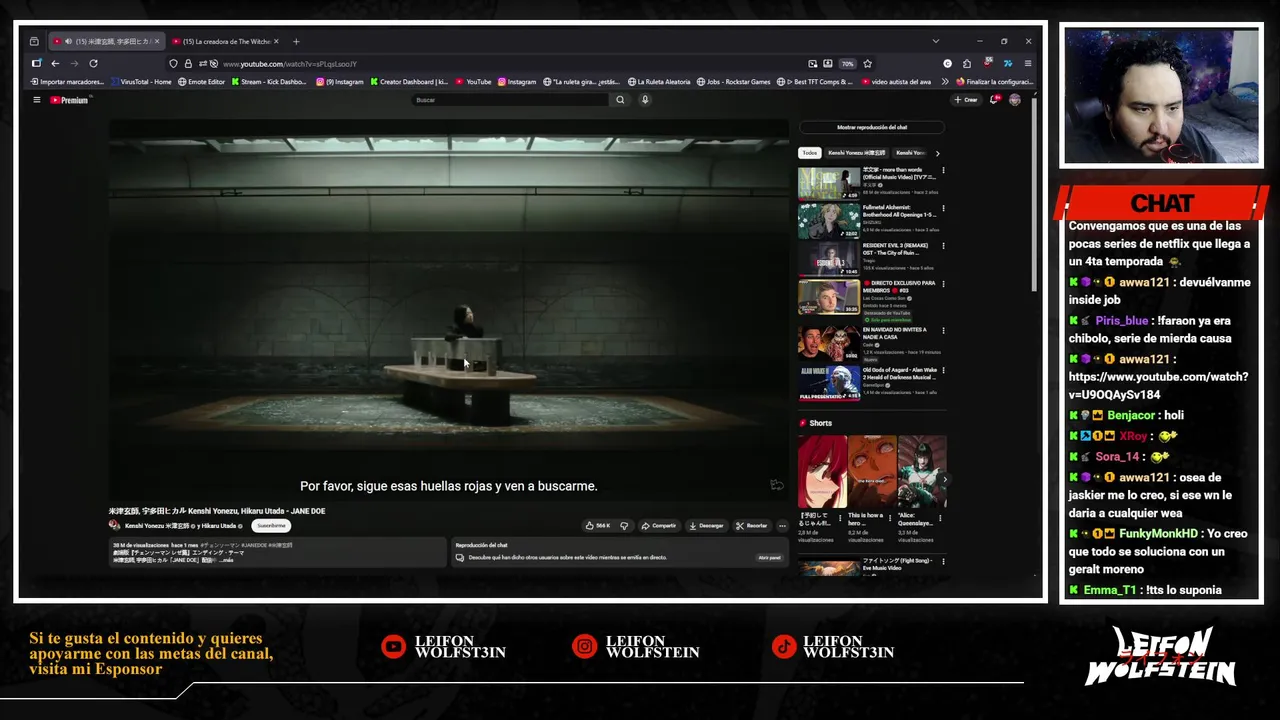The image size is (1280, 720).
Task: Open YouTube notifications bell
Action: click(x=995, y=100)
